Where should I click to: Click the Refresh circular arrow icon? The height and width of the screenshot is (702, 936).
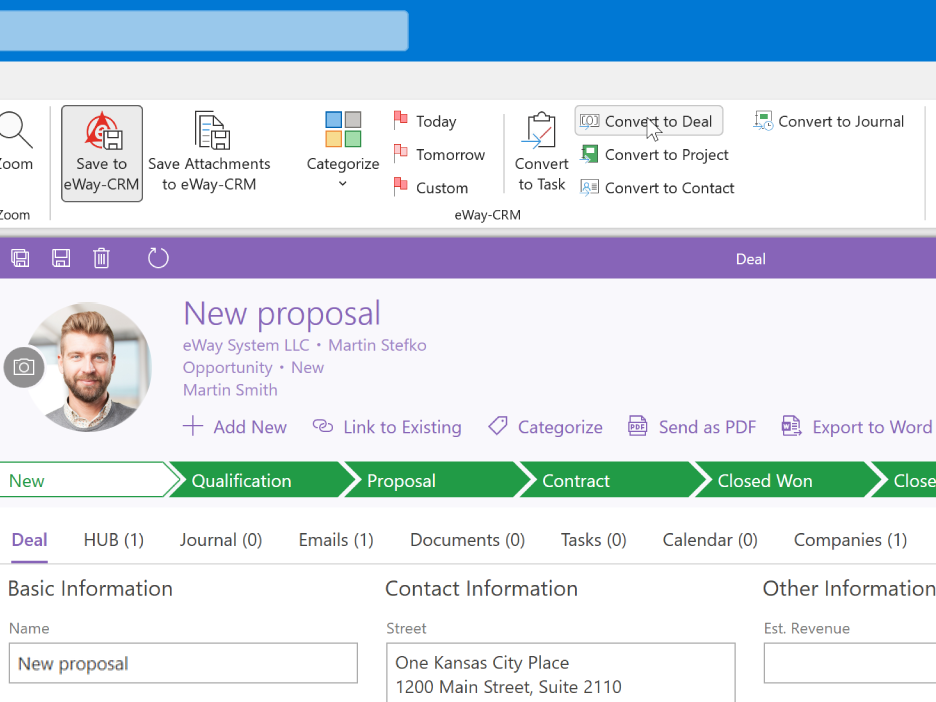pos(158,258)
